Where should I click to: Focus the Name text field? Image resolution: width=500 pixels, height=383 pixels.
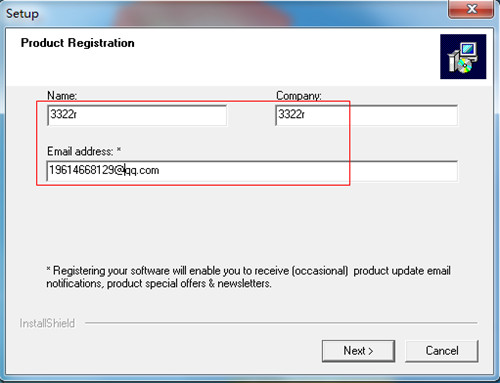[x=137, y=115]
